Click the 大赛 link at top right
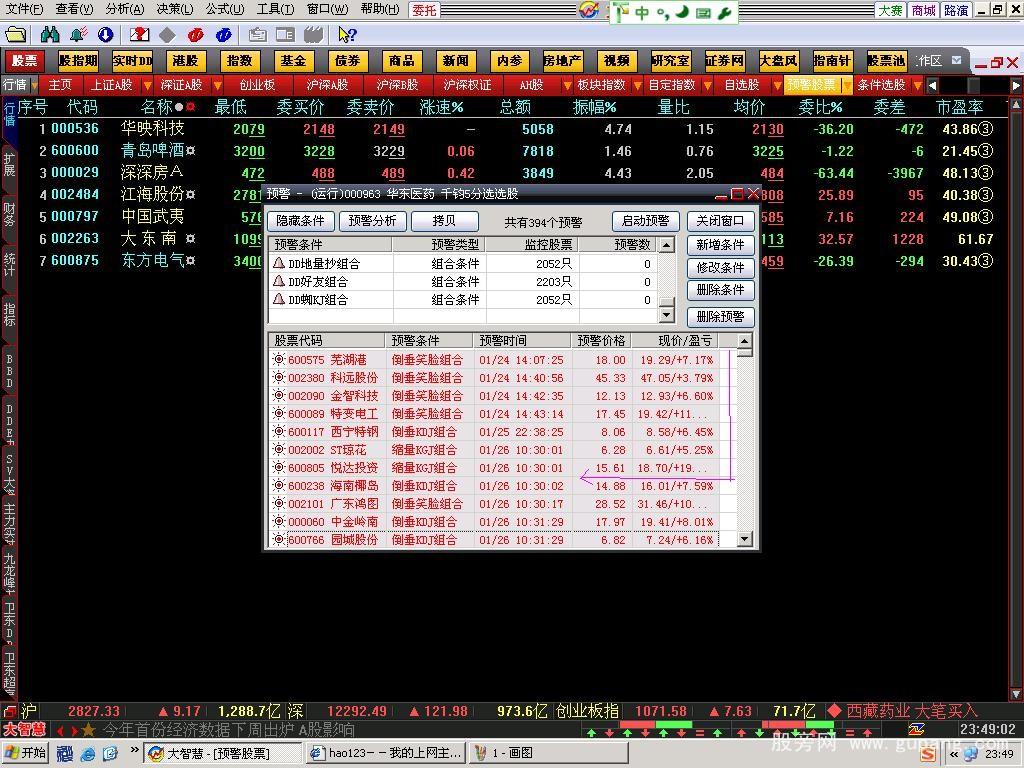Screen dimensions: 1024x768 [890, 10]
